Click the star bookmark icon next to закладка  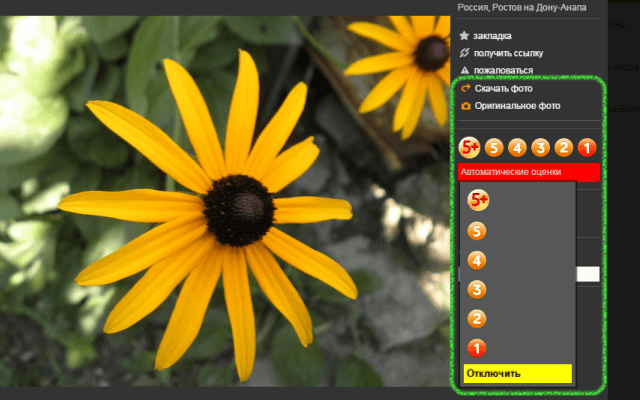click(464, 36)
